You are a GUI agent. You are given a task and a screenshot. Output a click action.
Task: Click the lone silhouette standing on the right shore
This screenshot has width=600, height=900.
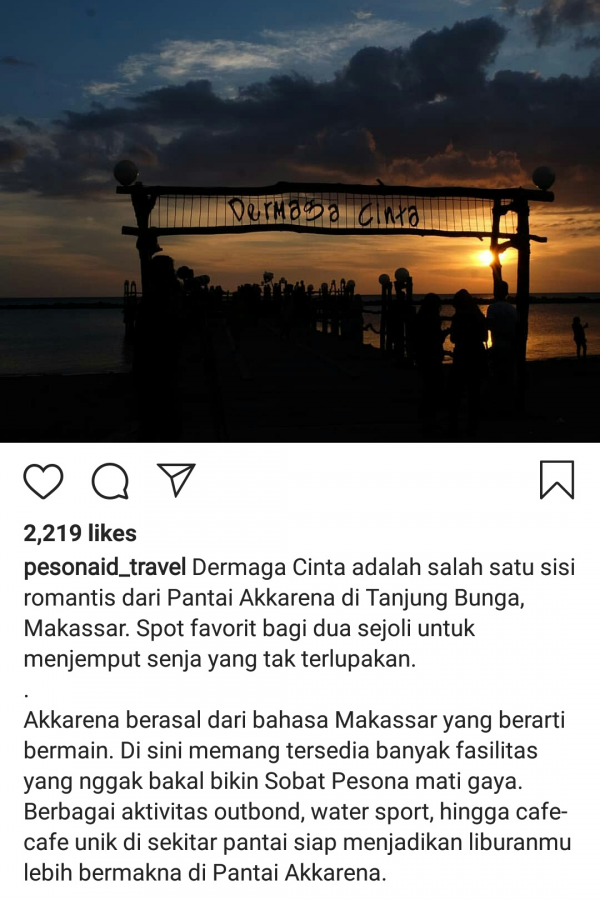point(579,337)
